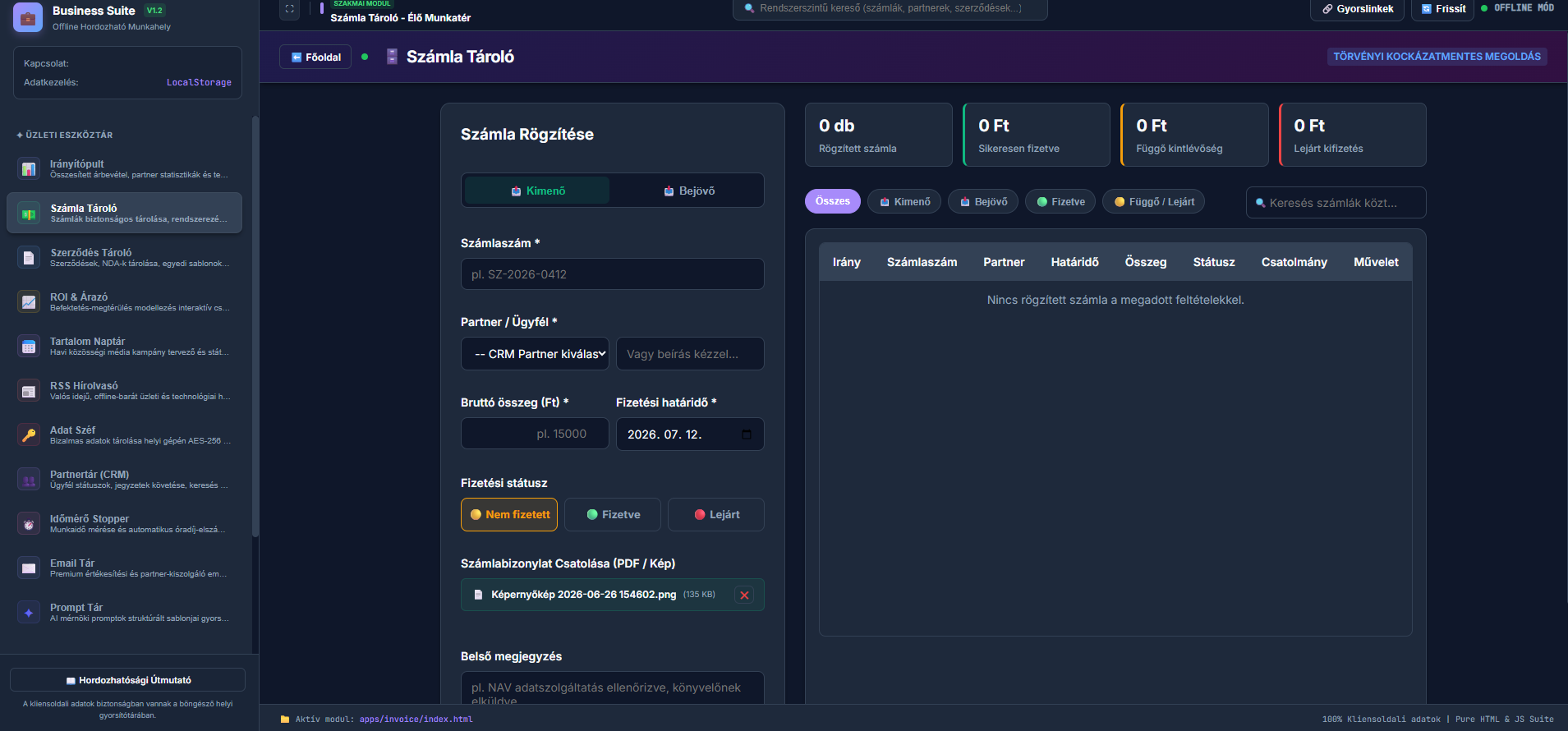Open the Hordozhatósági Útmutató guide
1568x731 pixels.
127,680
